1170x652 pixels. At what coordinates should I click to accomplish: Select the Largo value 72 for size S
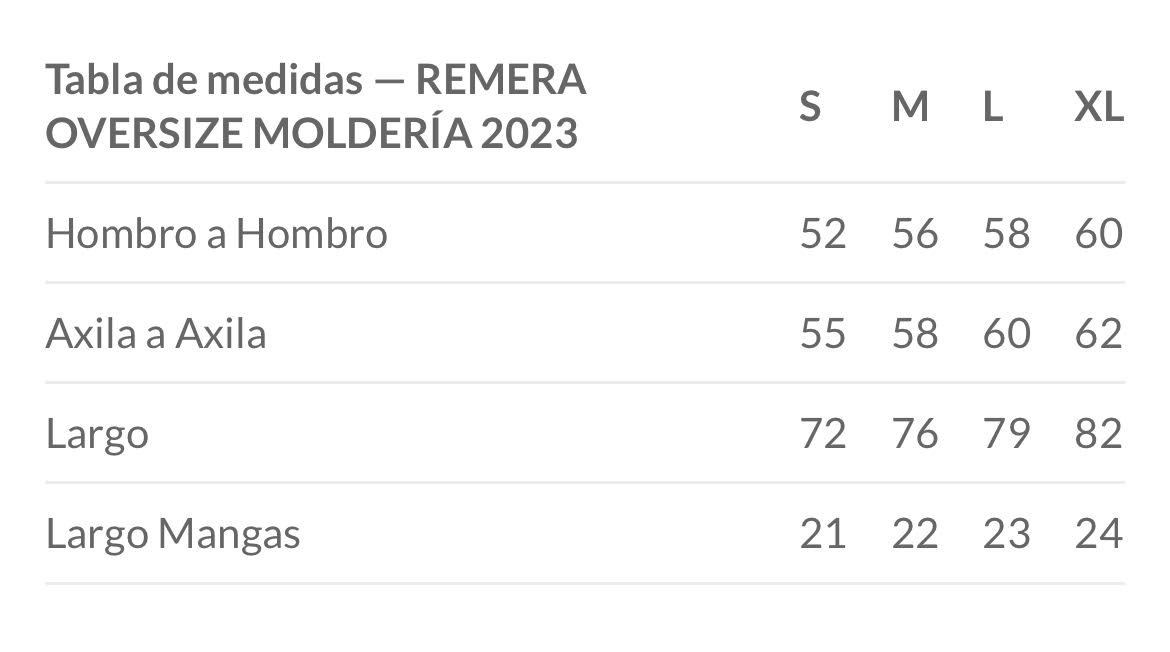[x=823, y=433]
